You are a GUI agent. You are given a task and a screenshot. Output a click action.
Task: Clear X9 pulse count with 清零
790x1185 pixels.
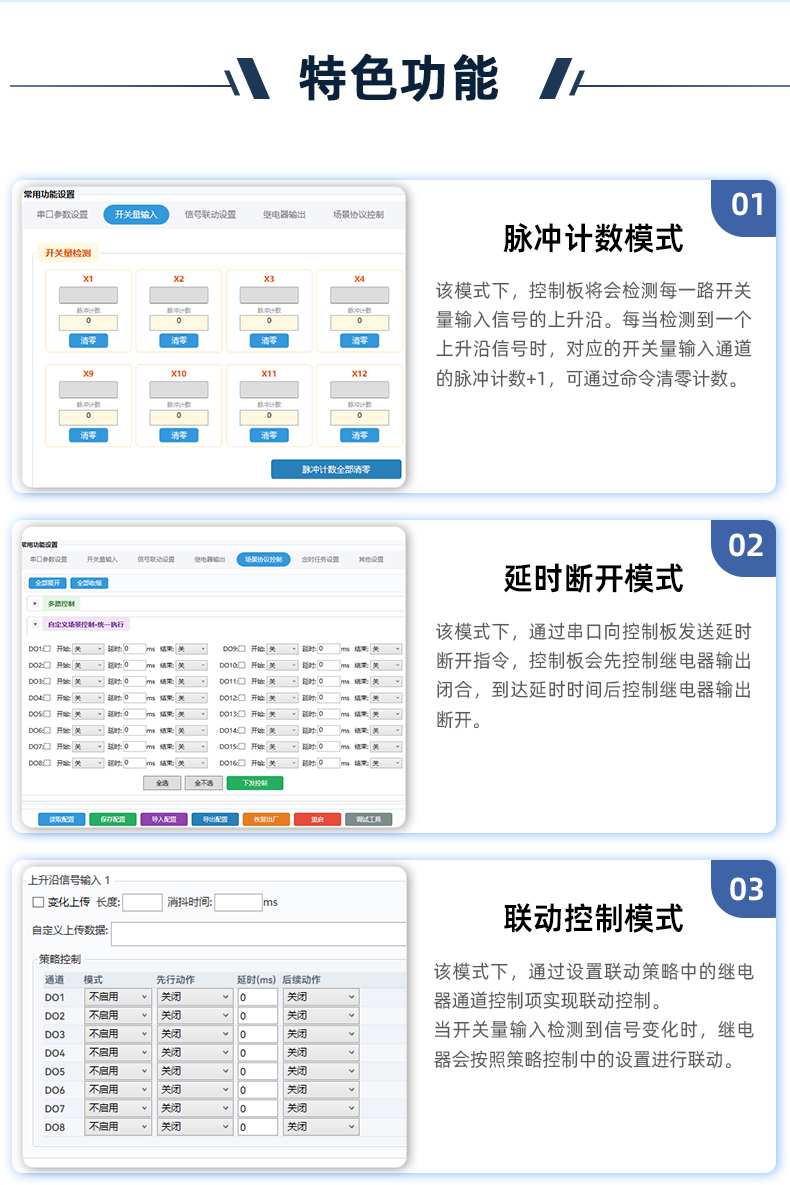[88, 435]
